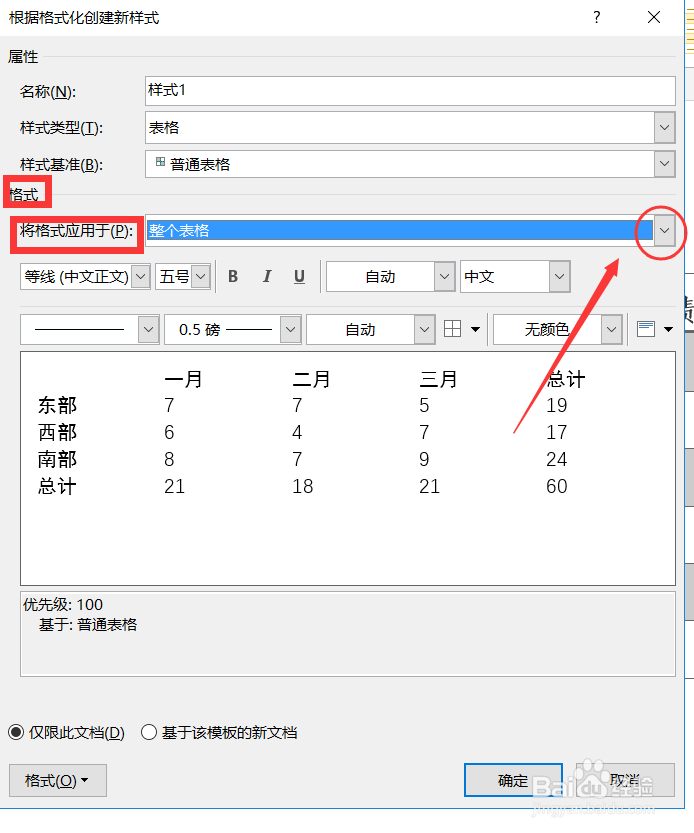The height and width of the screenshot is (833, 694).
Task: Click the cell alignment icon
Action: pos(646,329)
